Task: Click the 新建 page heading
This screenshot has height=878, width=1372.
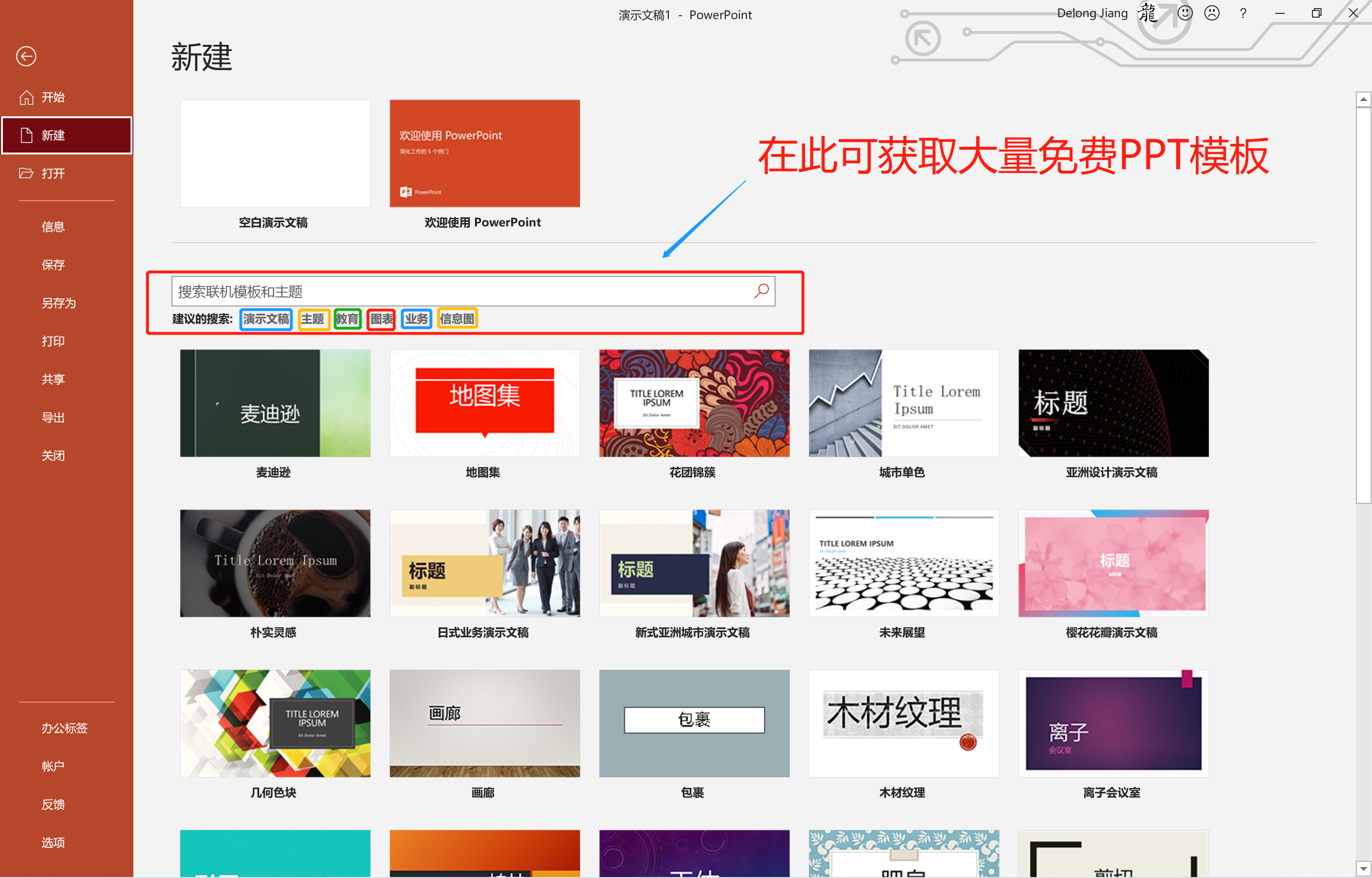Action: (202, 57)
